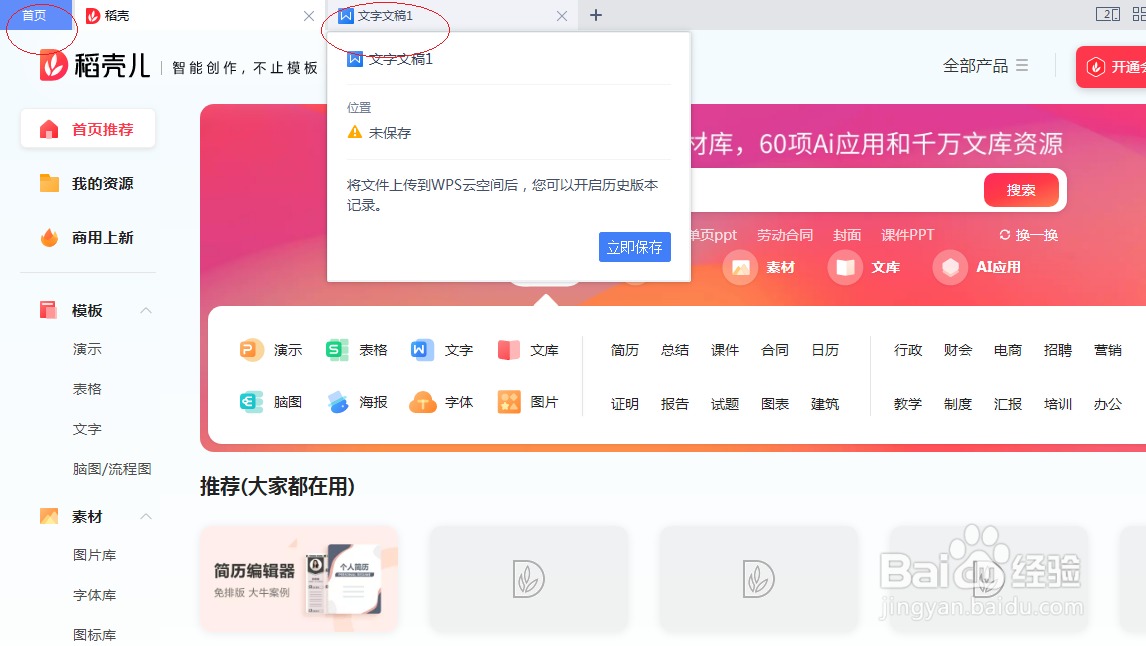The height and width of the screenshot is (646, 1146).
Task: Click the grid view icon at top right
Action: [x=1140, y=15]
